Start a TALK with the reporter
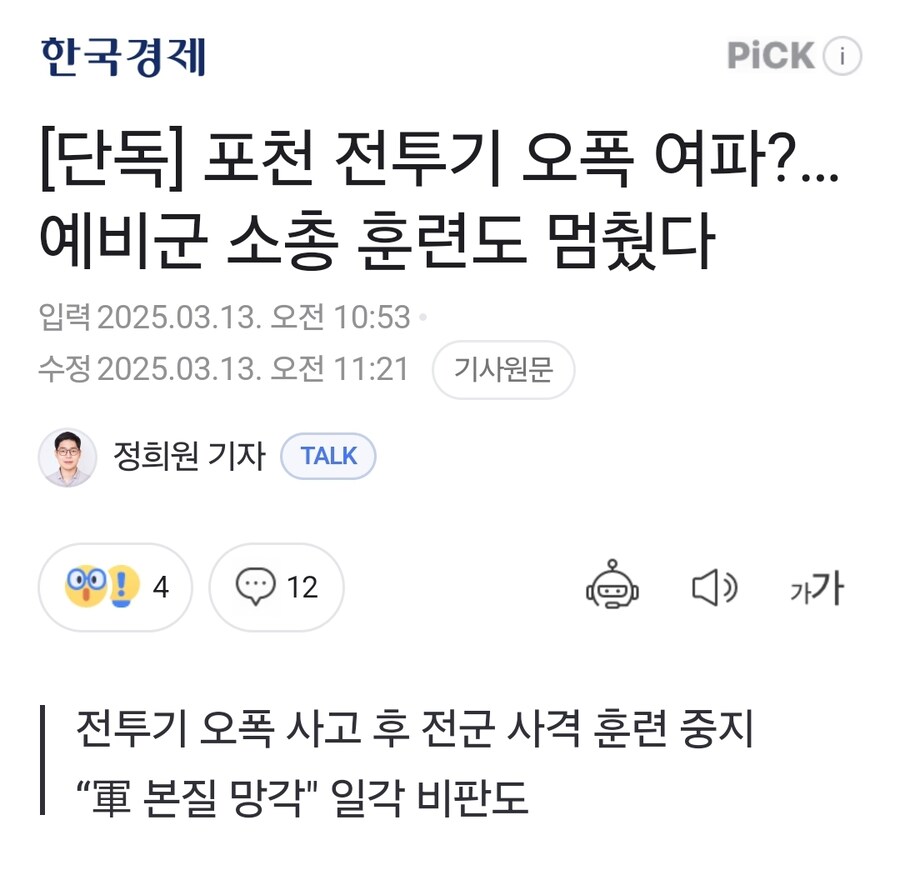 tap(328, 456)
